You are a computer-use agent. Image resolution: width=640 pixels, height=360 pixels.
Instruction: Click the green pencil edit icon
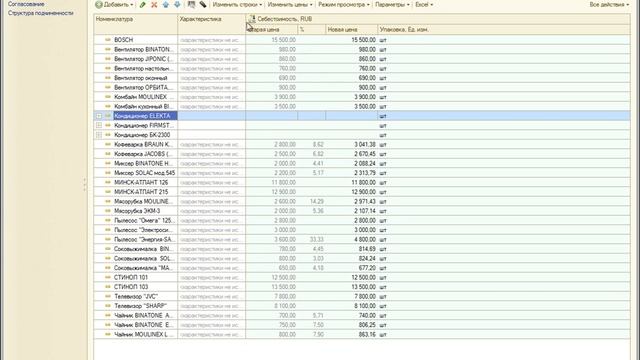click(x=142, y=5)
